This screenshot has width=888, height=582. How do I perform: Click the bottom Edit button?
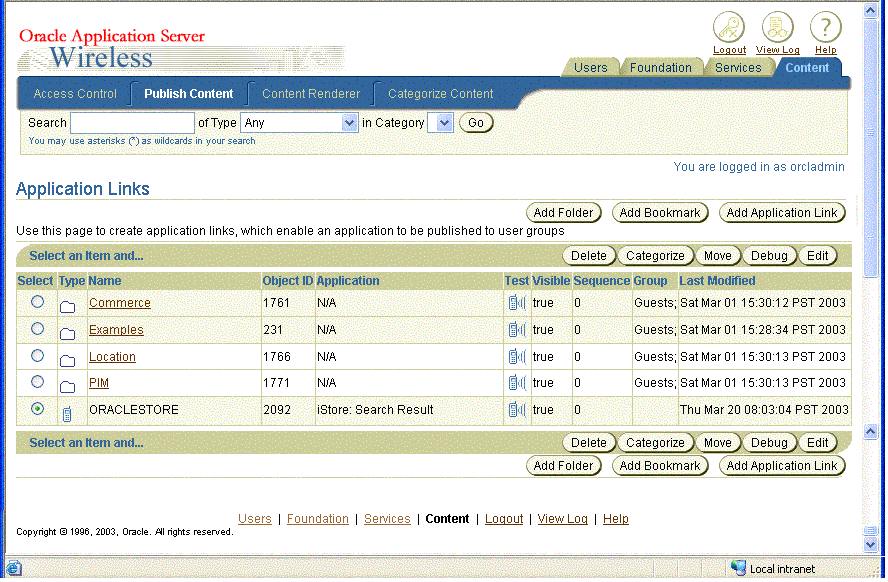(817, 443)
